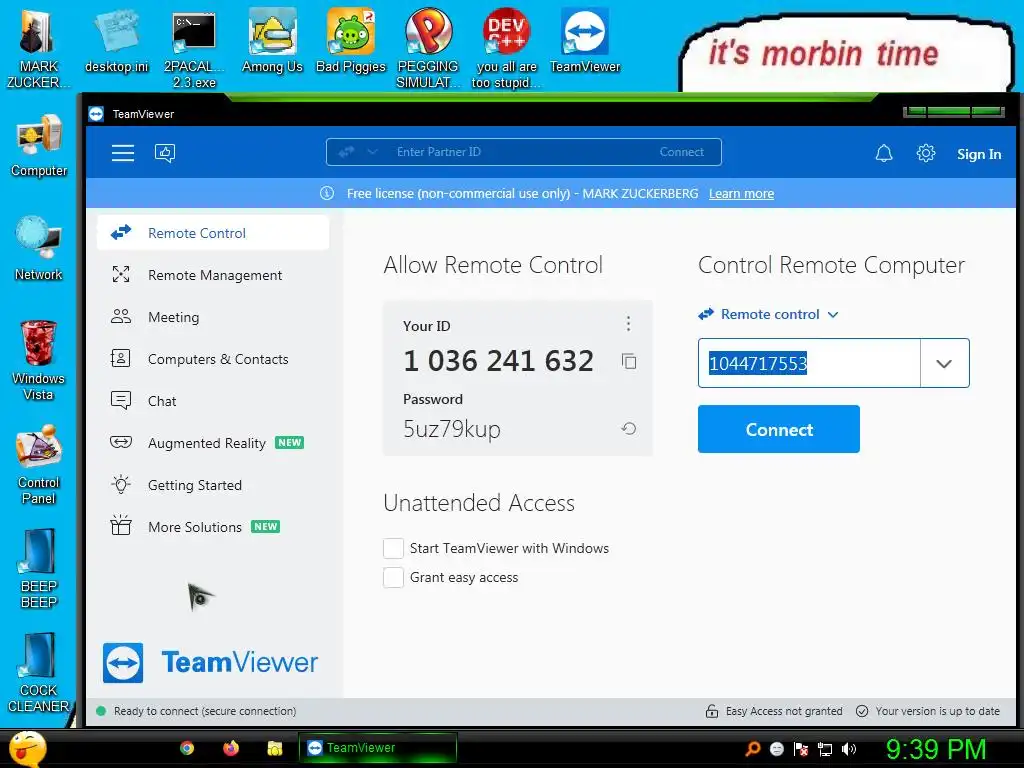This screenshot has height=768, width=1024.
Task: Click Your version is up to date status
Action: 928,711
